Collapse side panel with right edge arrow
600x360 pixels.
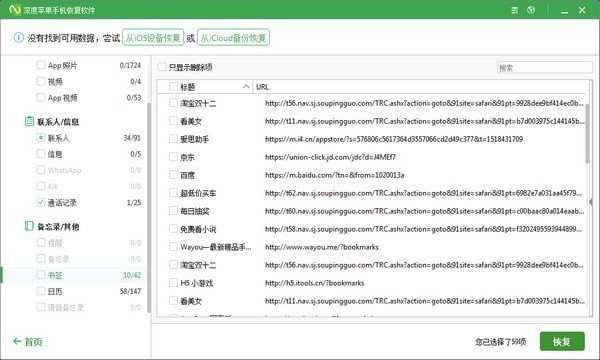(x=591, y=202)
